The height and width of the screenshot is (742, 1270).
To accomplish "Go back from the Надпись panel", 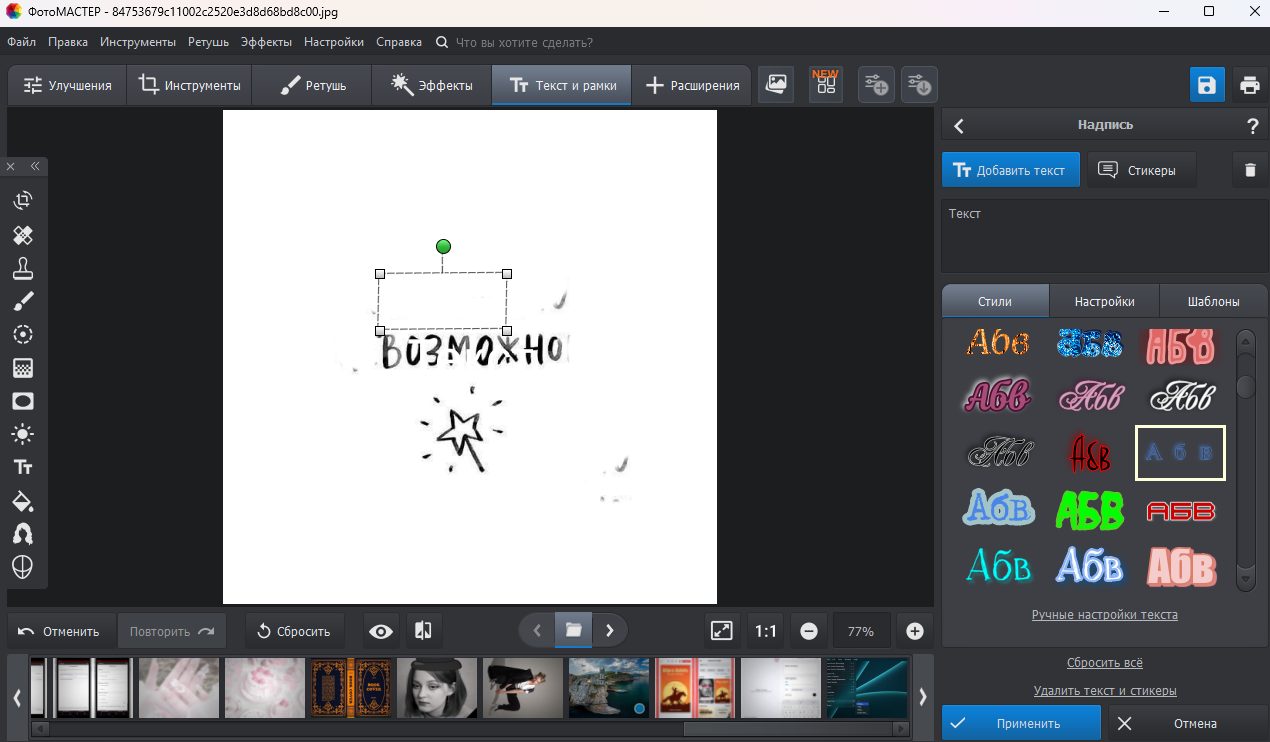I will click(959, 126).
